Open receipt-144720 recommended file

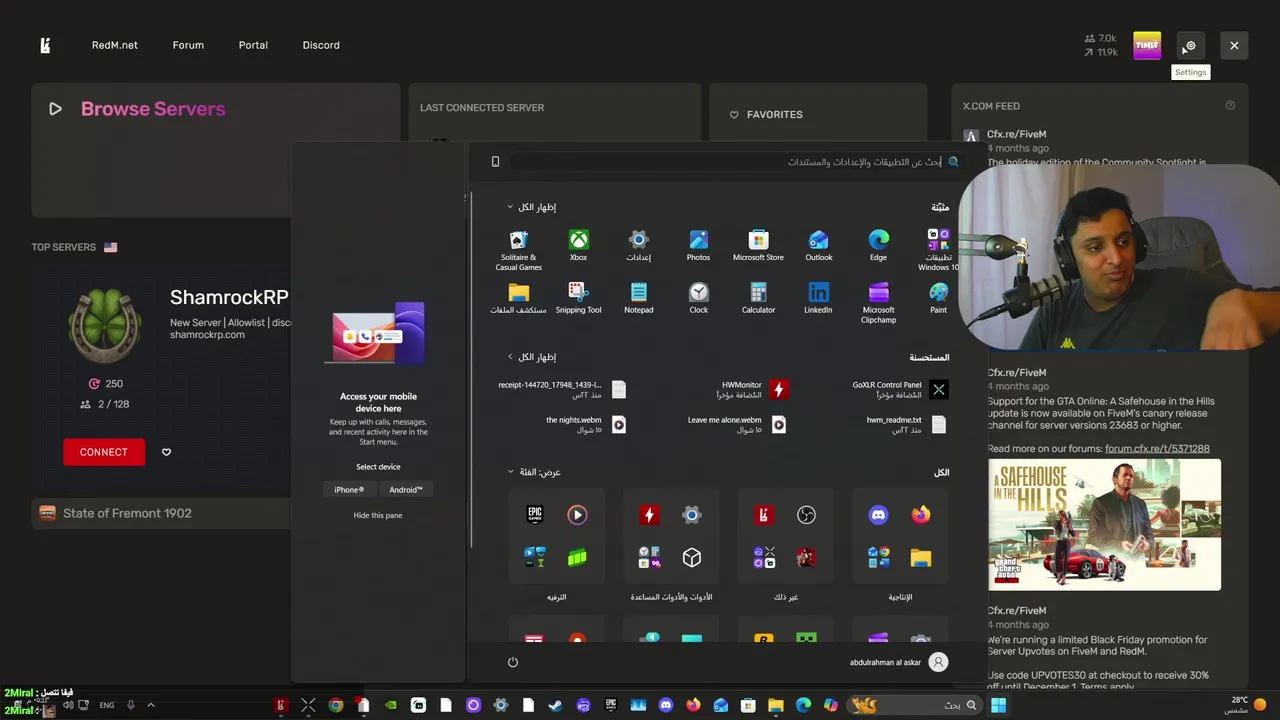tap(562, 389)
